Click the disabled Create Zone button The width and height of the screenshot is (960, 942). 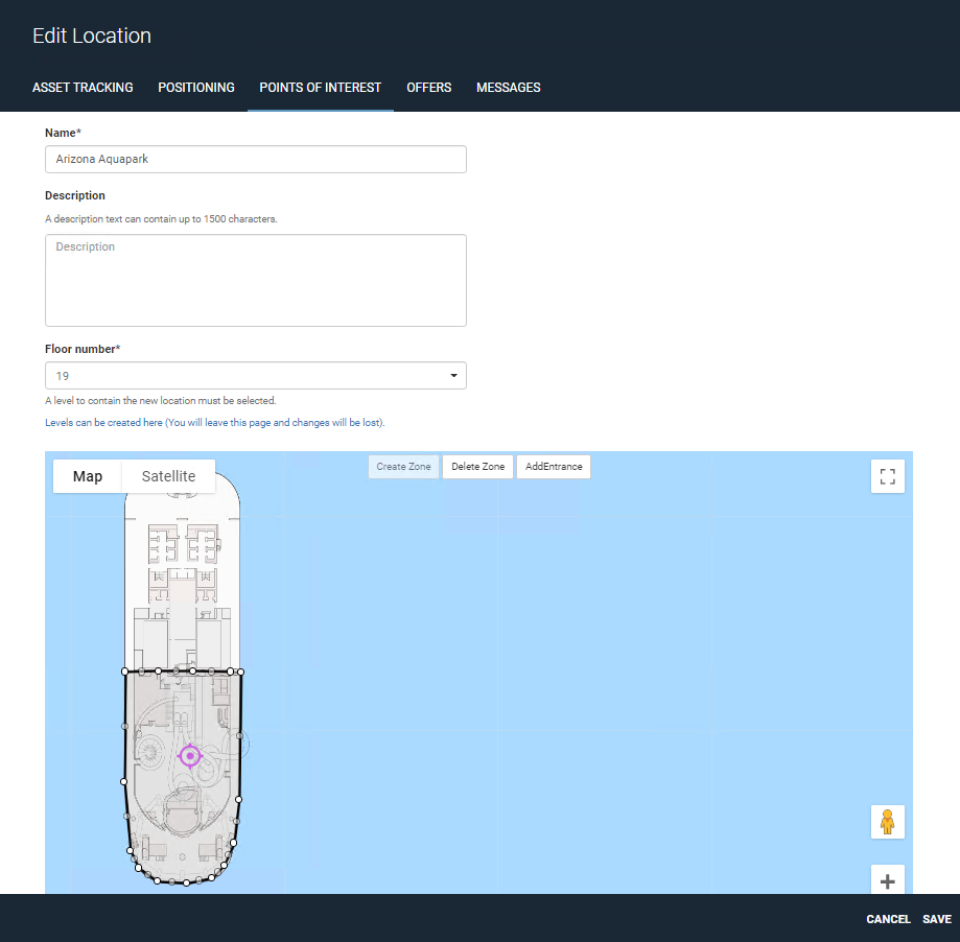pos(403,466)
